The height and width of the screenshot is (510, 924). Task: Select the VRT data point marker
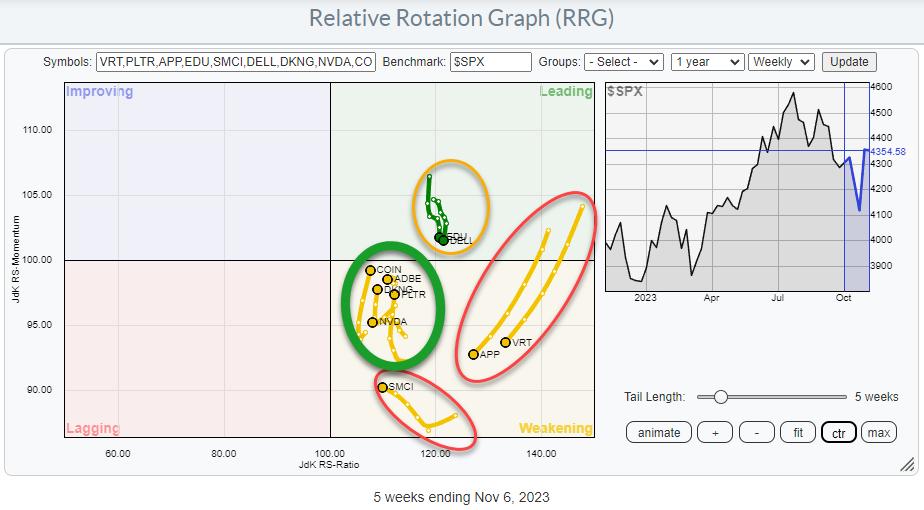(x=505, y=343)
